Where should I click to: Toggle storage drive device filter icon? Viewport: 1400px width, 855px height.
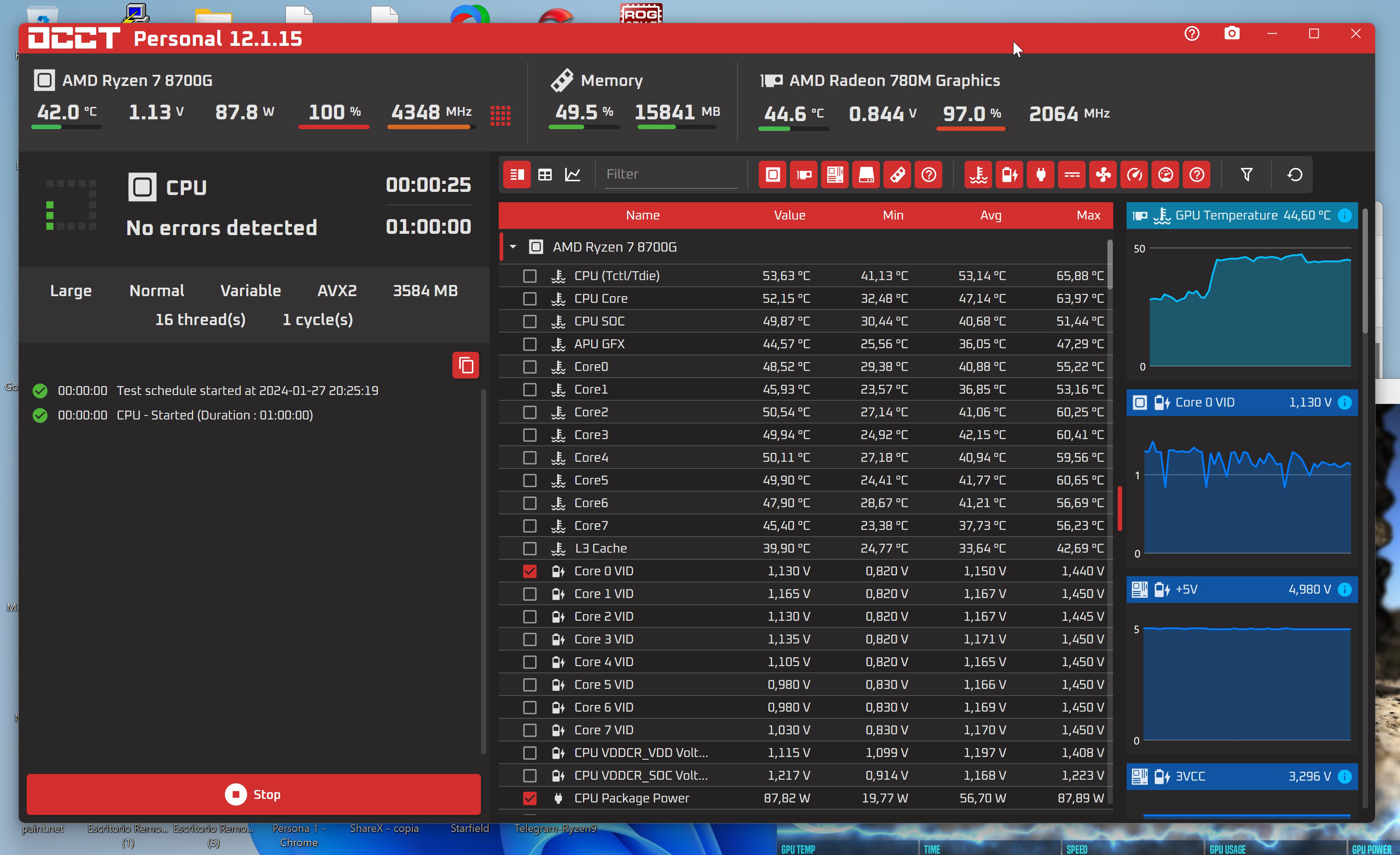click(x=867, y=175)
